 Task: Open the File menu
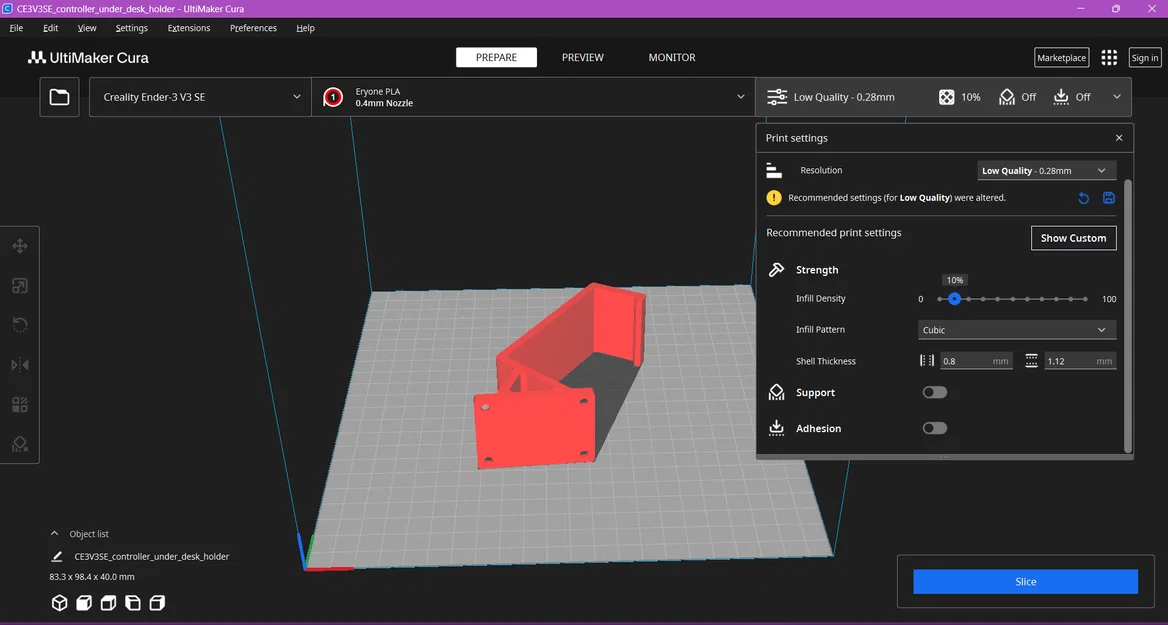coord(16,28)
